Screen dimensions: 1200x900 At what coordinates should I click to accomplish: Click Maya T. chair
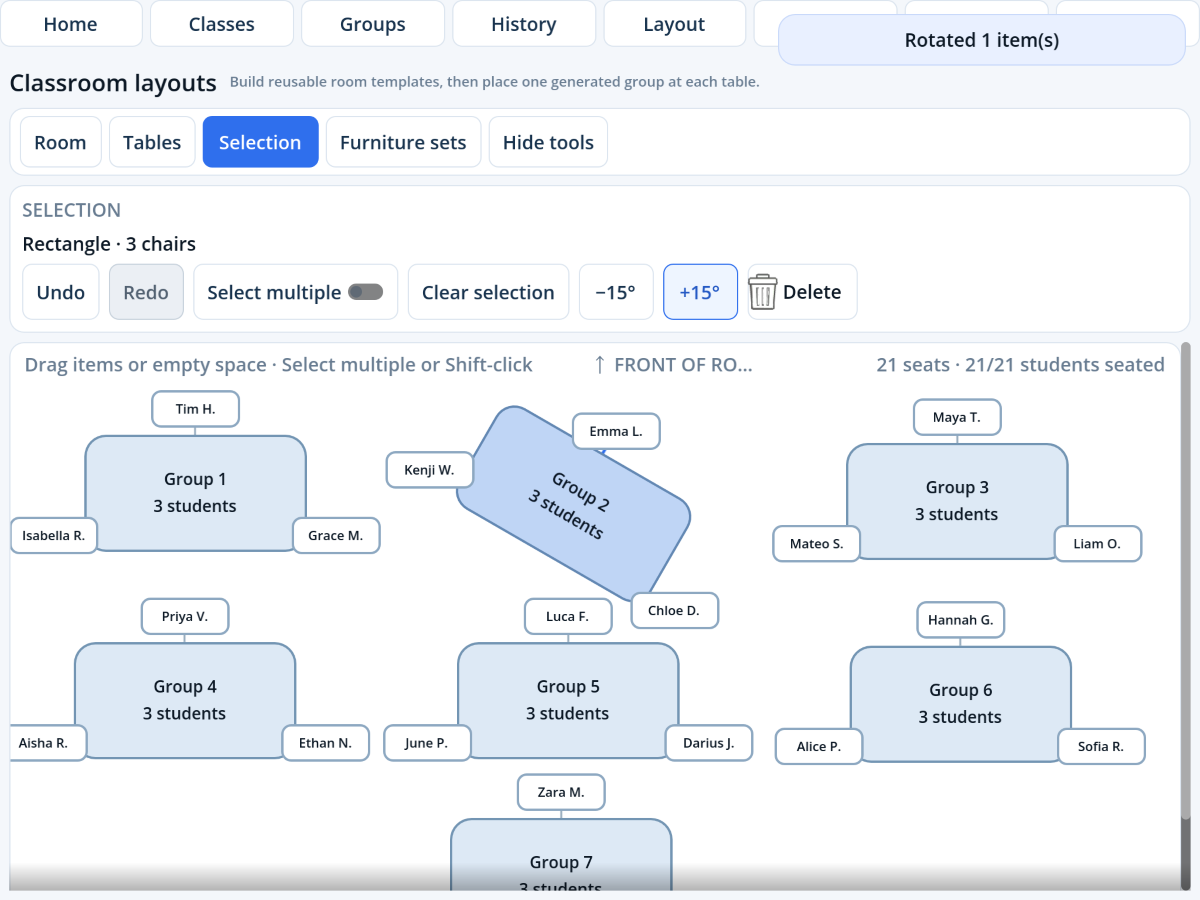pyautogui.click(x=957, y=417)
